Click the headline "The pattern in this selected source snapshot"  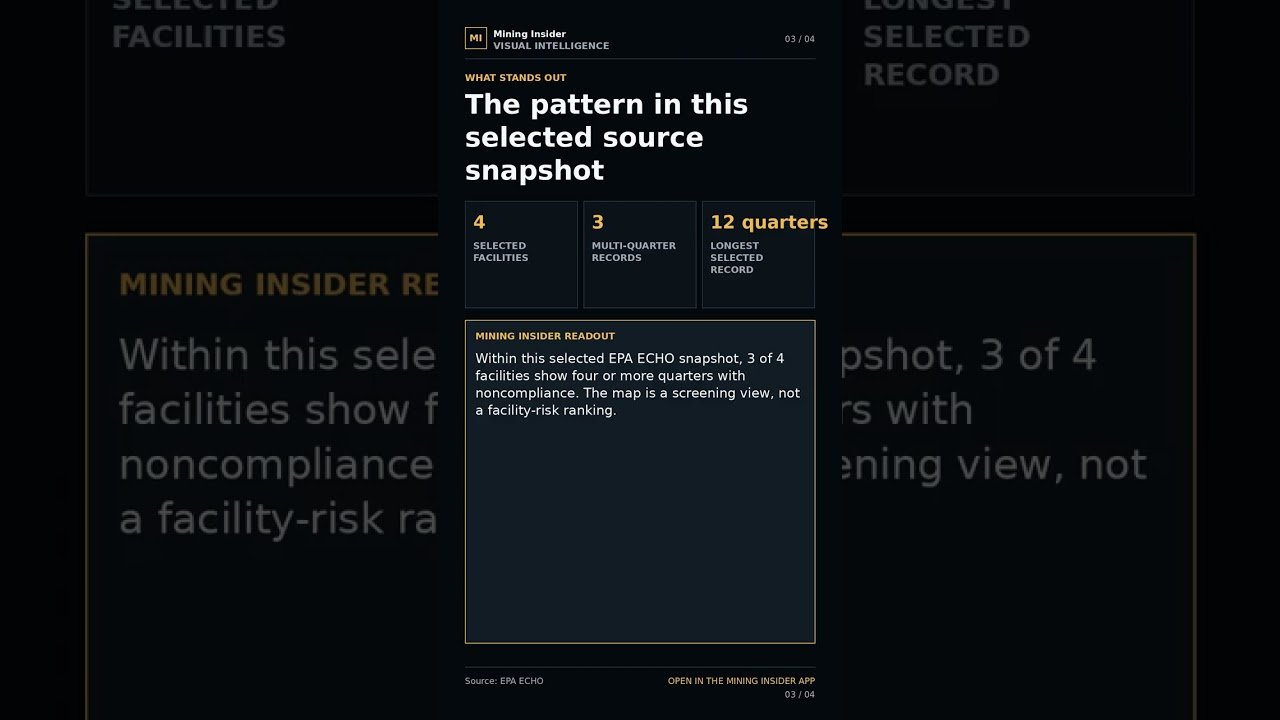[606, 137]
